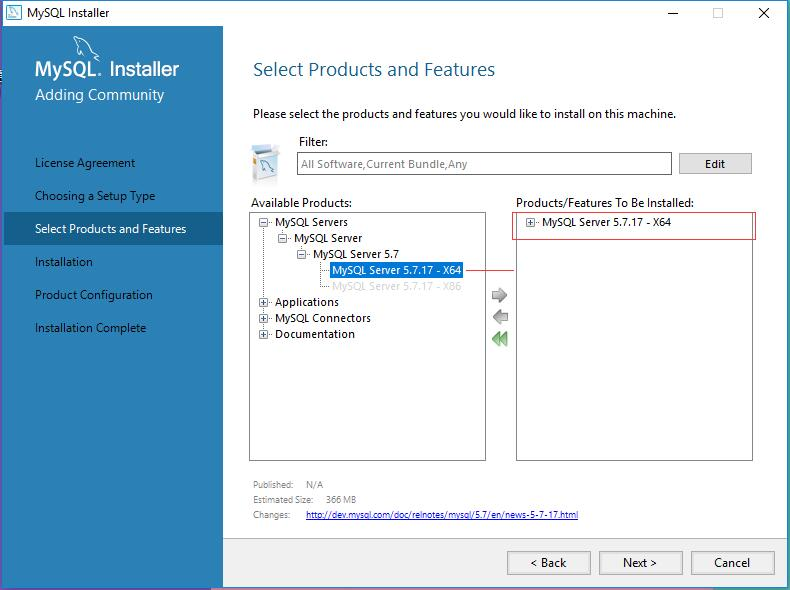Click the MySQL dolphin logo in sidebar
This screenshot has height=590, width=790.
(x=86, y=48)
